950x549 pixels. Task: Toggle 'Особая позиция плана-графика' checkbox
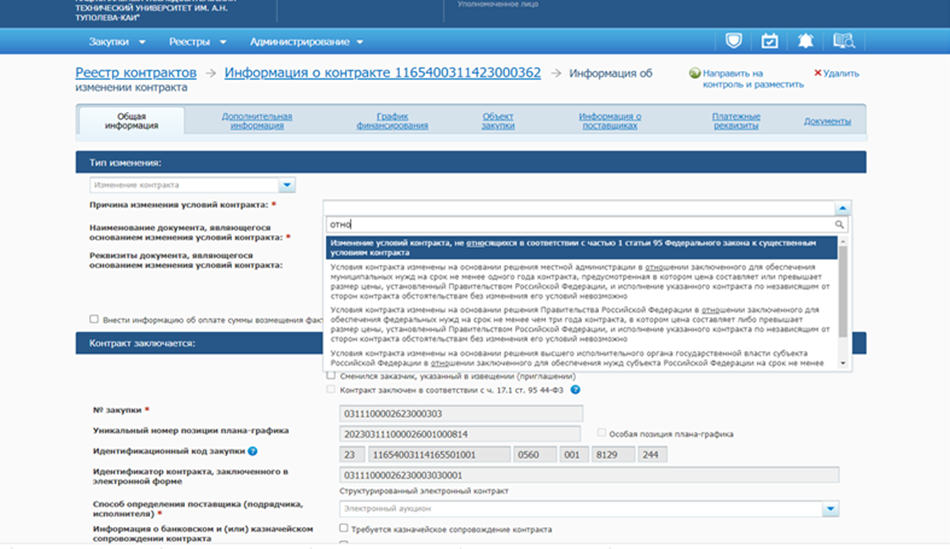tap(601, 433)
